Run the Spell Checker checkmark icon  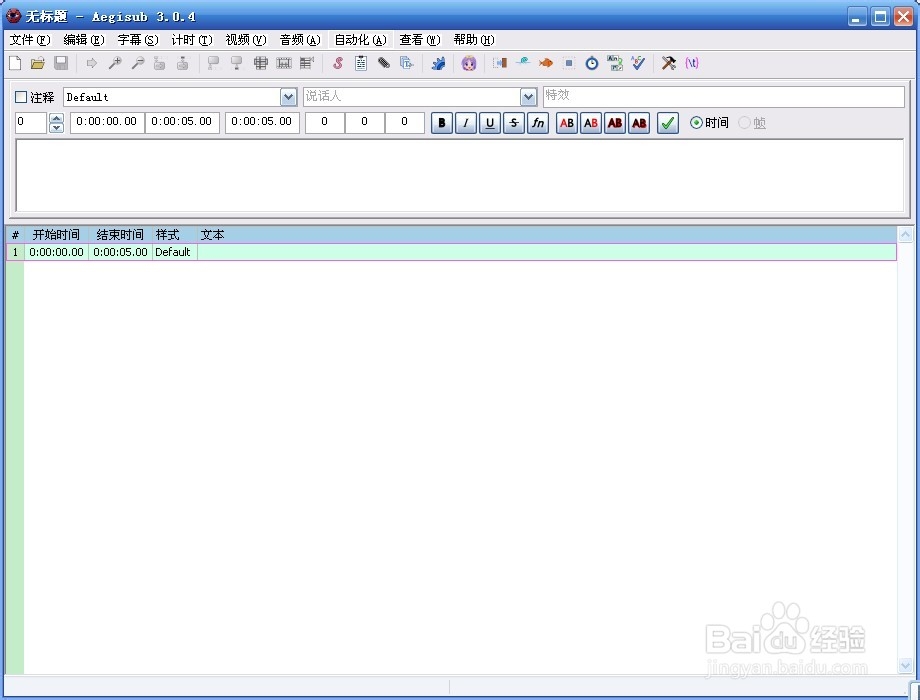tap(638, 63)
